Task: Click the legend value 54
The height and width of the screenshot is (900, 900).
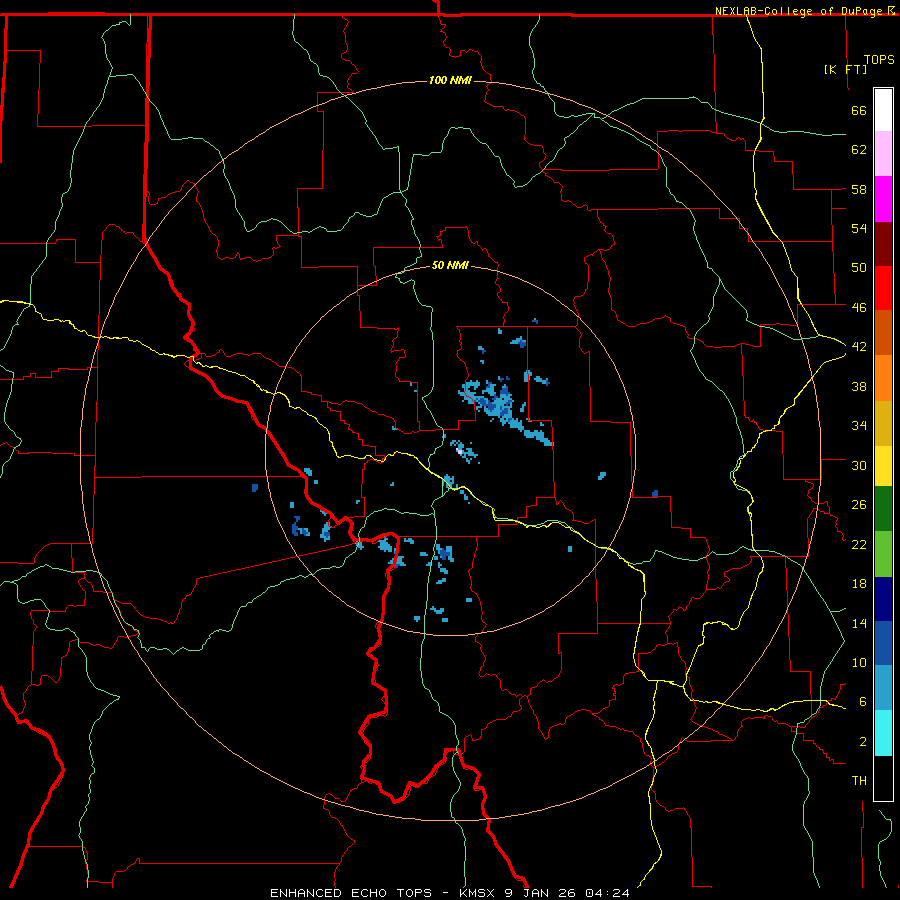Action: click(859, 228)
